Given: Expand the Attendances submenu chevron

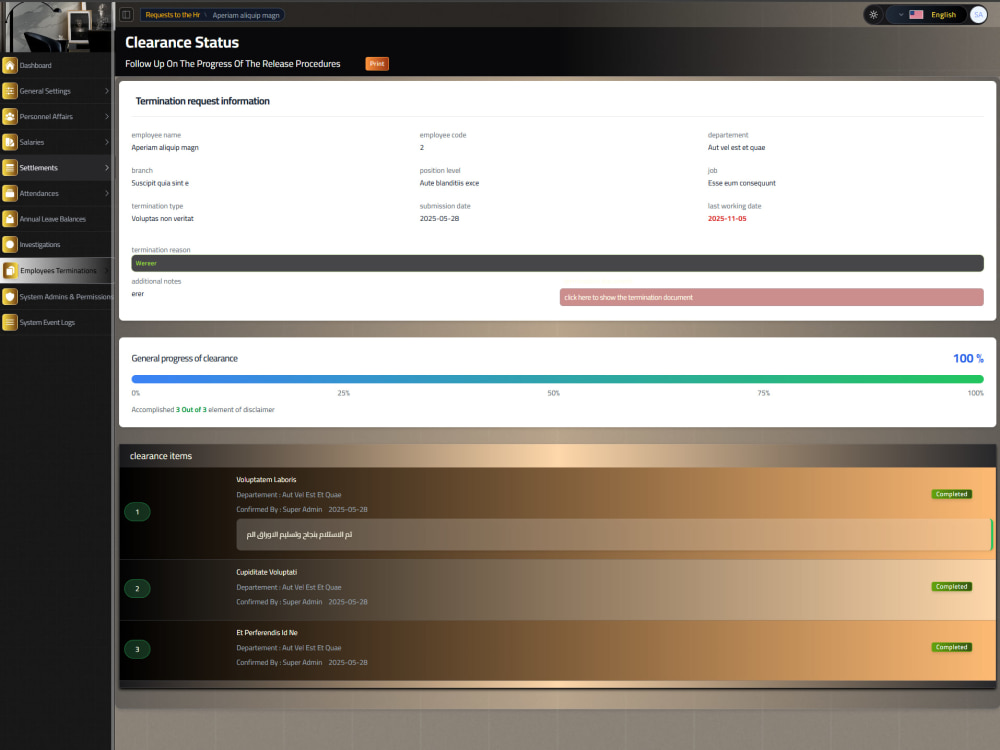Looking at the screenshot, I should click(x=107, y=193).
